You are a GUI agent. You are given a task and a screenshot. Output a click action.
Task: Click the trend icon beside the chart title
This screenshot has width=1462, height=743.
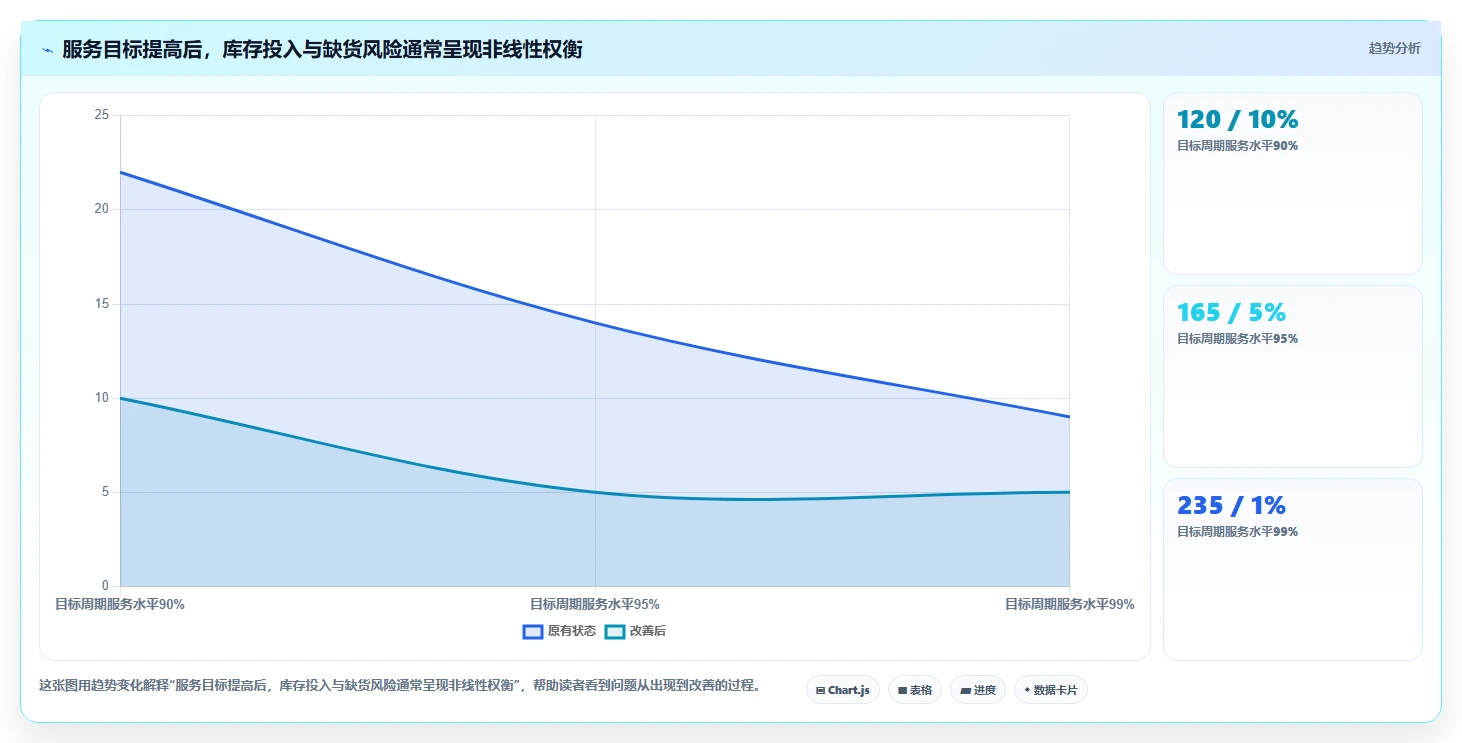point(47,50)
